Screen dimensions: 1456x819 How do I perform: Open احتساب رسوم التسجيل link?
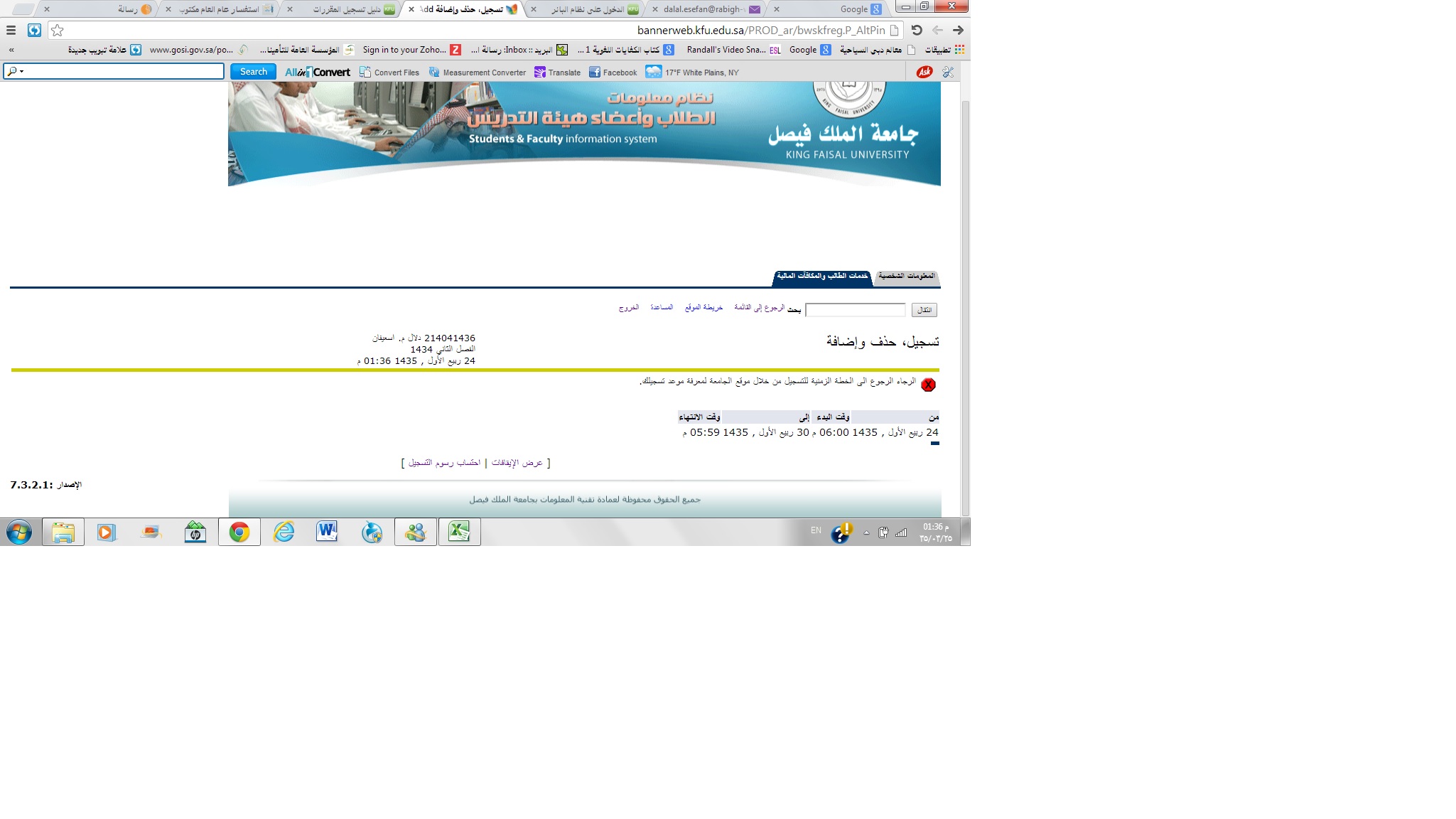pyautogui.click(x=445, y=463)
